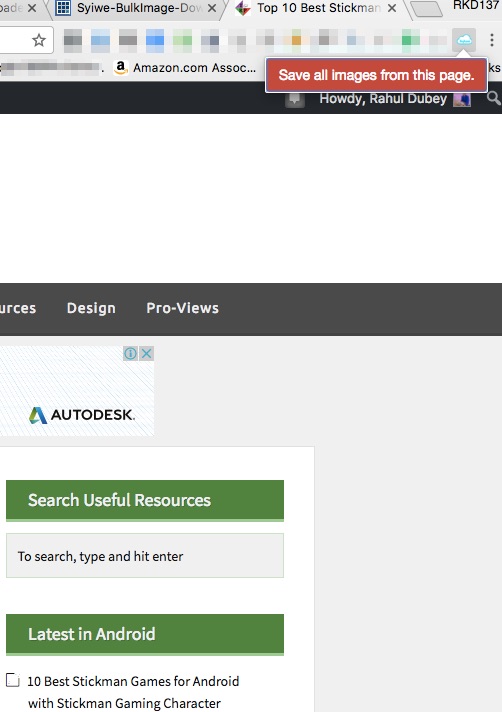502x712 pixels.
Task: Open the Design navigation menu item
Action: coord(91,308)
